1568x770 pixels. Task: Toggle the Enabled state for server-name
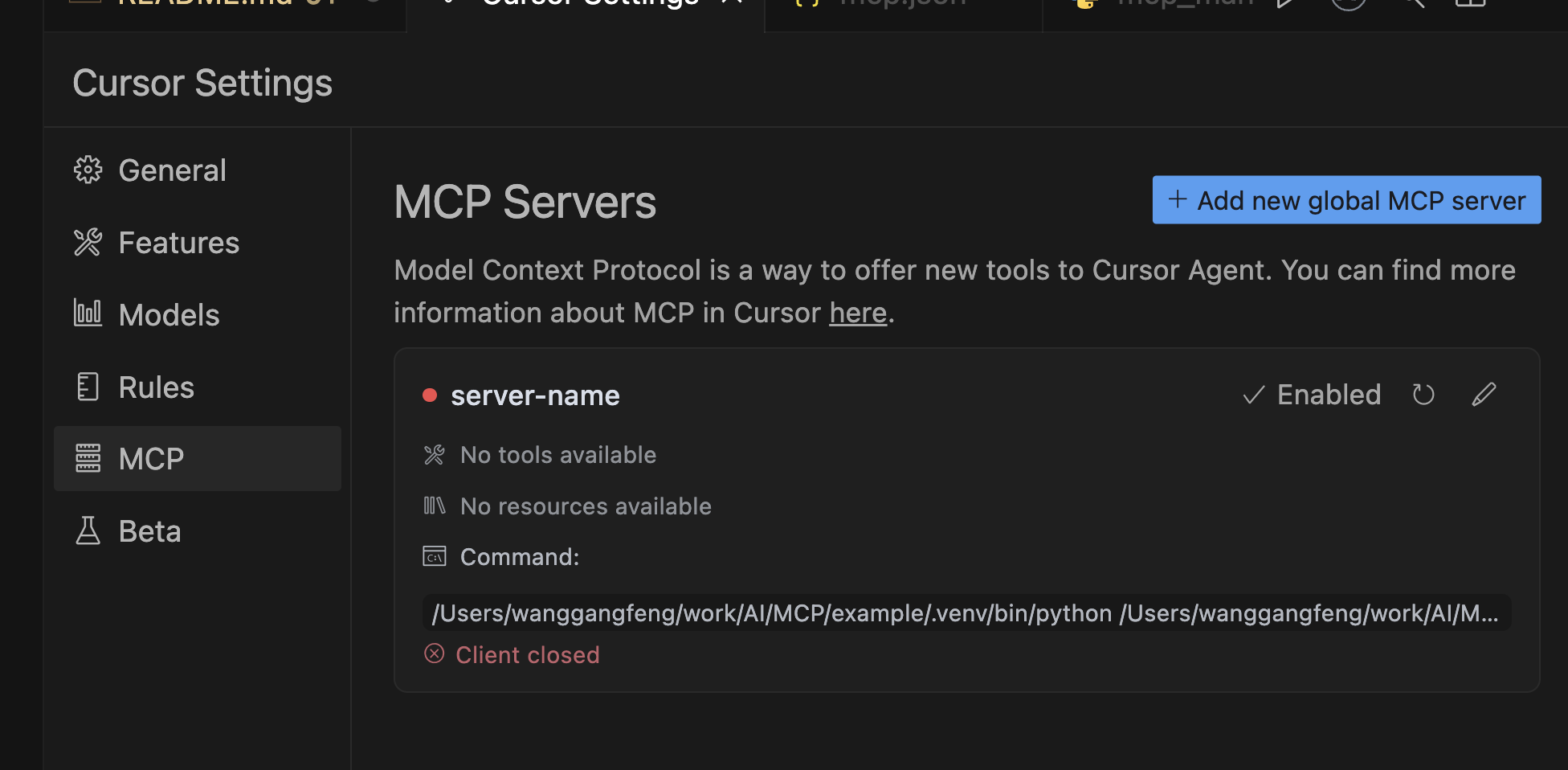click(1312, 395)
